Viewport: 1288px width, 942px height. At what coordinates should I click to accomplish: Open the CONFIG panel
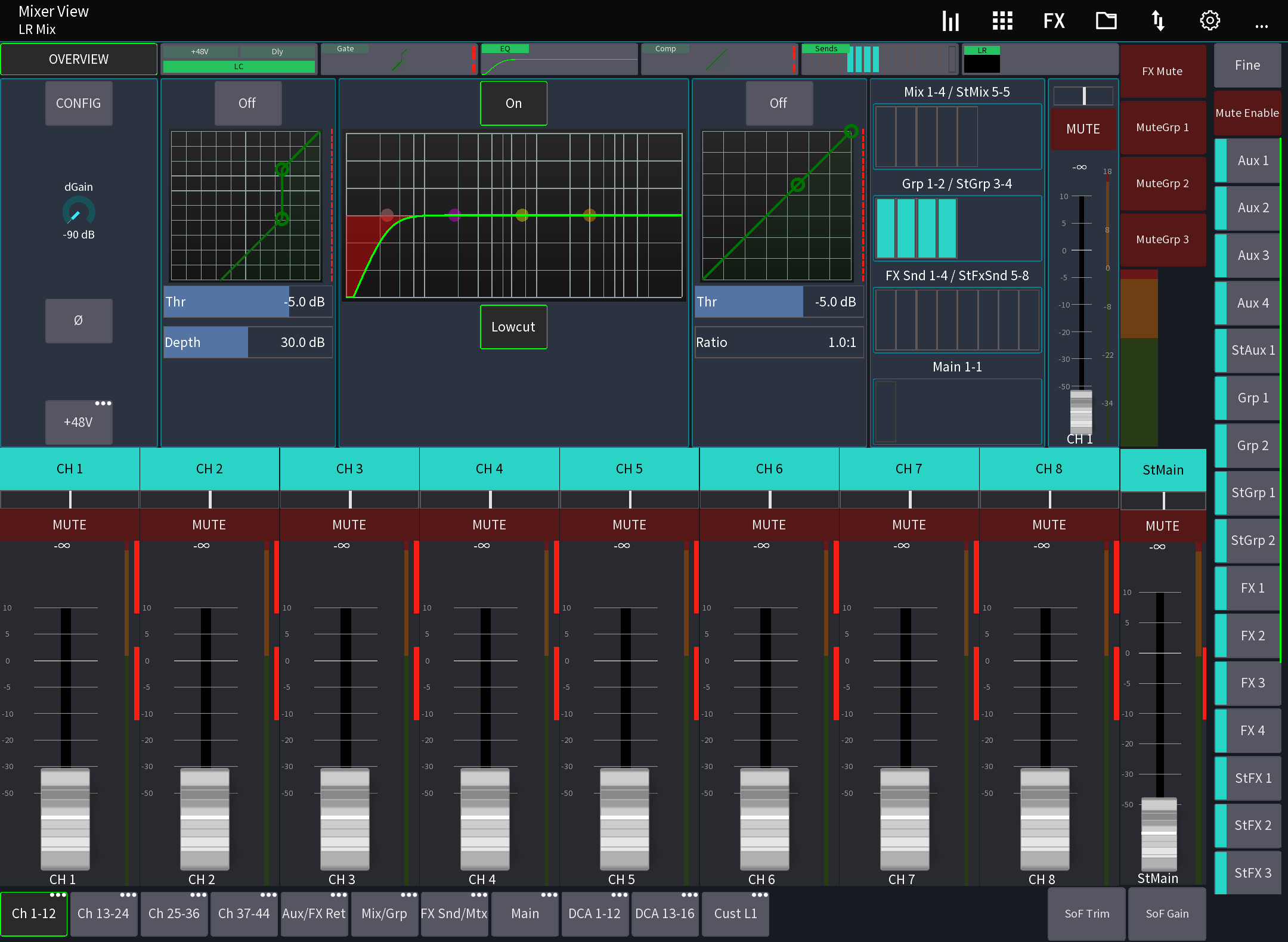(78, 103)
